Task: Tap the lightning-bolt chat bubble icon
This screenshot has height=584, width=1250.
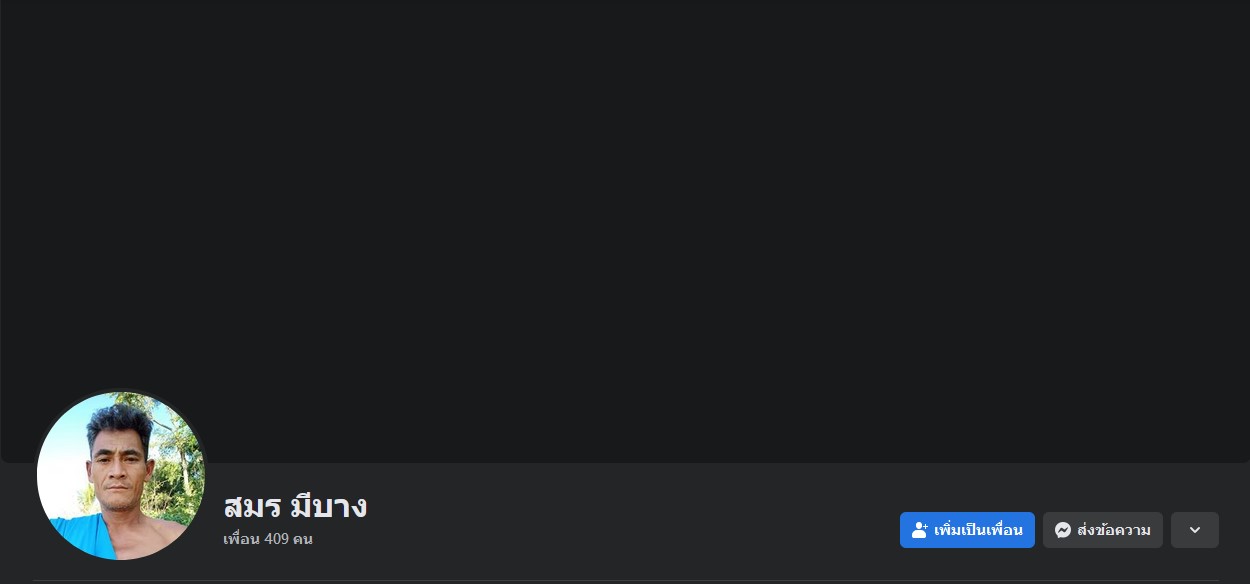Action: coord(1062,530)
